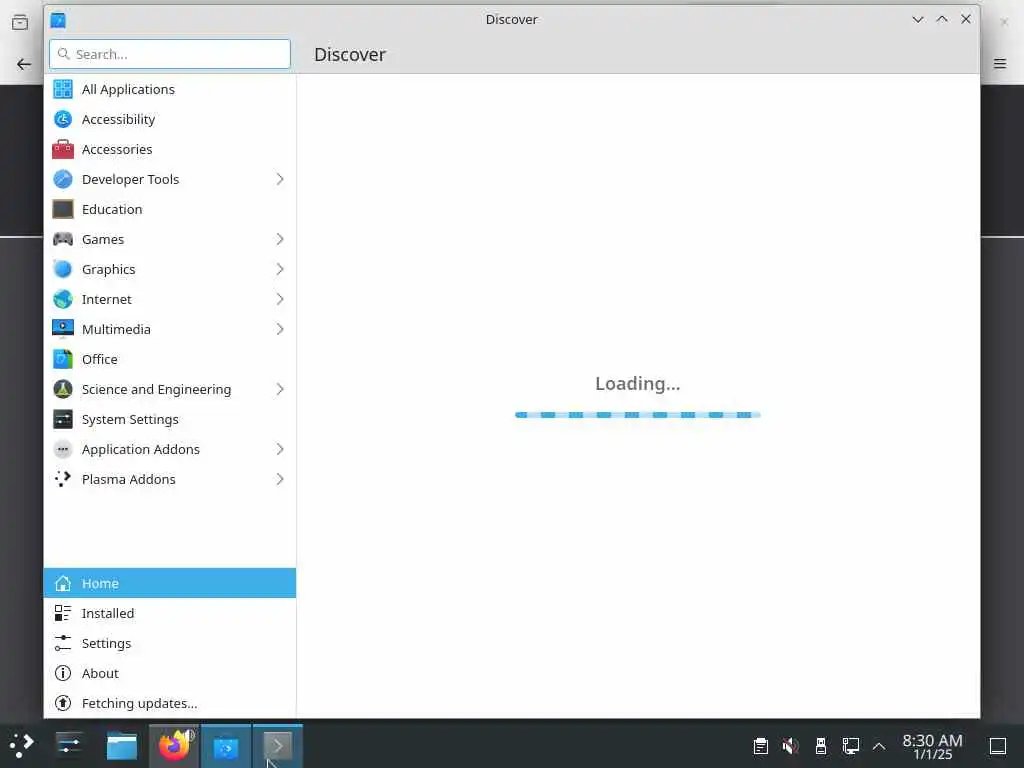Open the Discover Settings page
Viewport: 1024px width, 768px height.
tap(170, 643)
